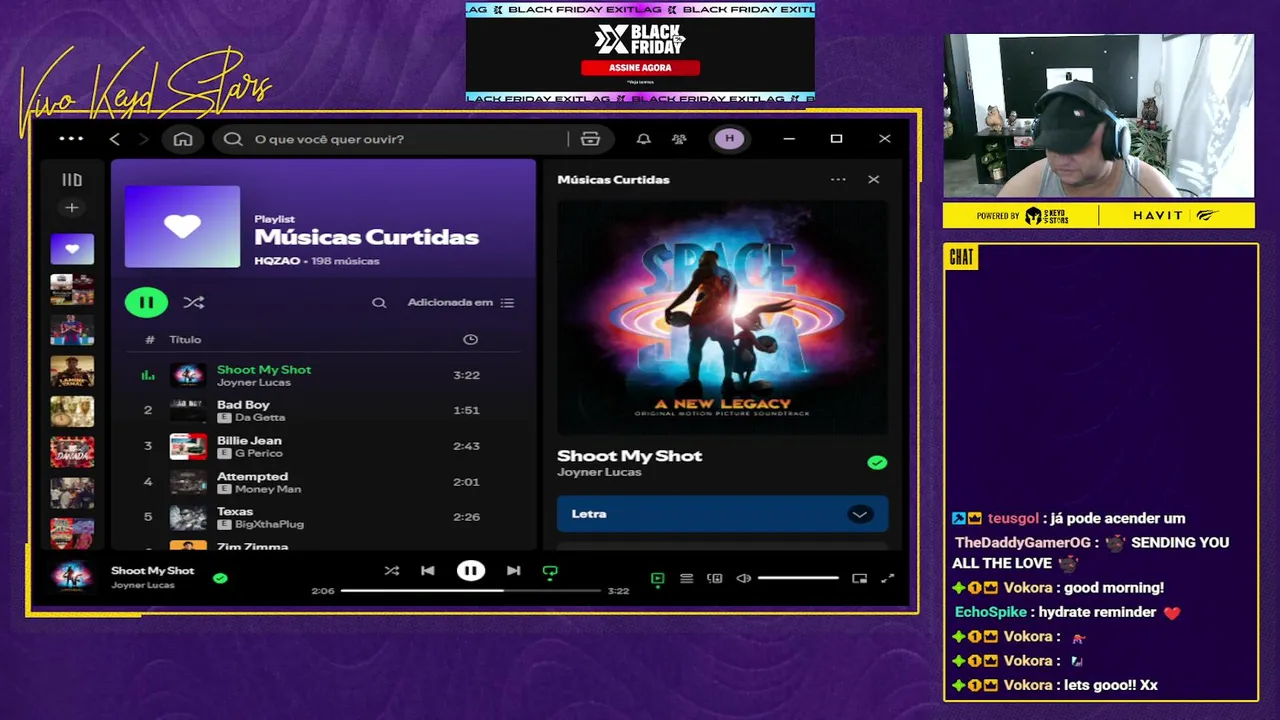Click the 'Músicas Curtidas' playlist heading
Viewport: 1280px width, 720px height.
pyautogui.click(x=366, y=237)
